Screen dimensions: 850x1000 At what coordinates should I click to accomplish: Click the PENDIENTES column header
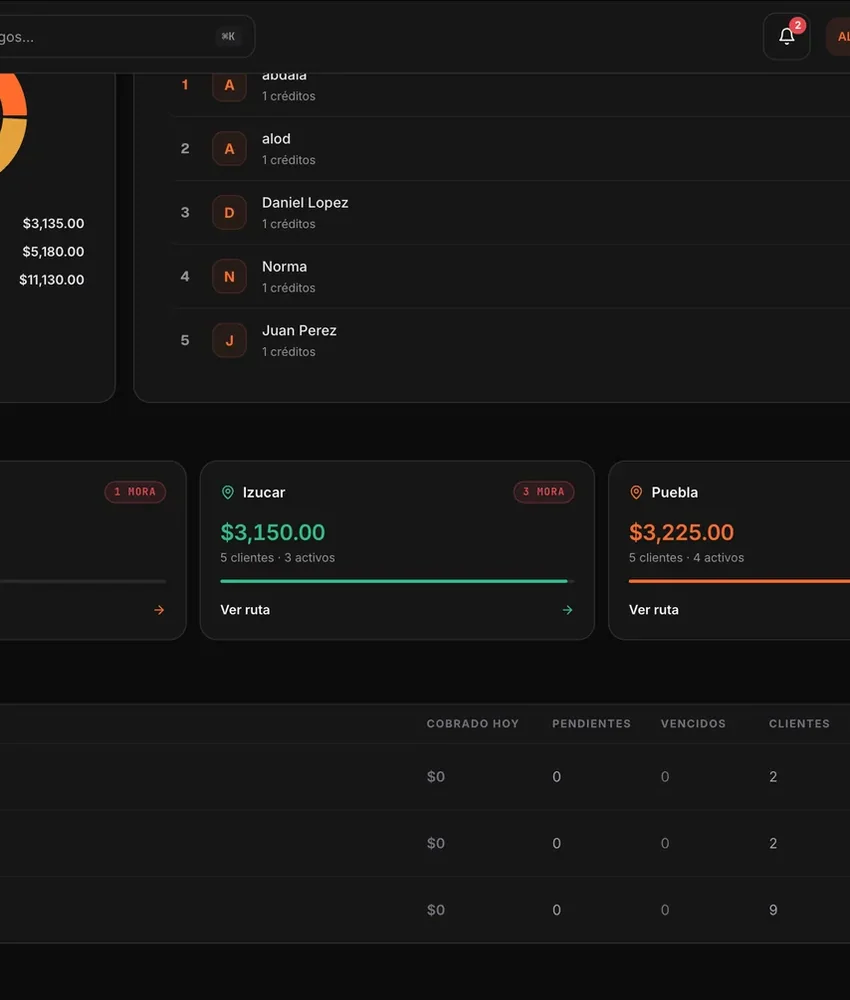pos(591,724)
